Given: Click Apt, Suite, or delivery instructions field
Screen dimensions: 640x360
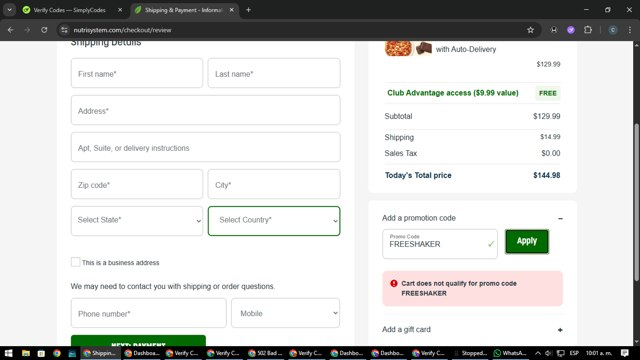Looking at the screenshot, I should (x=205, y=147).
